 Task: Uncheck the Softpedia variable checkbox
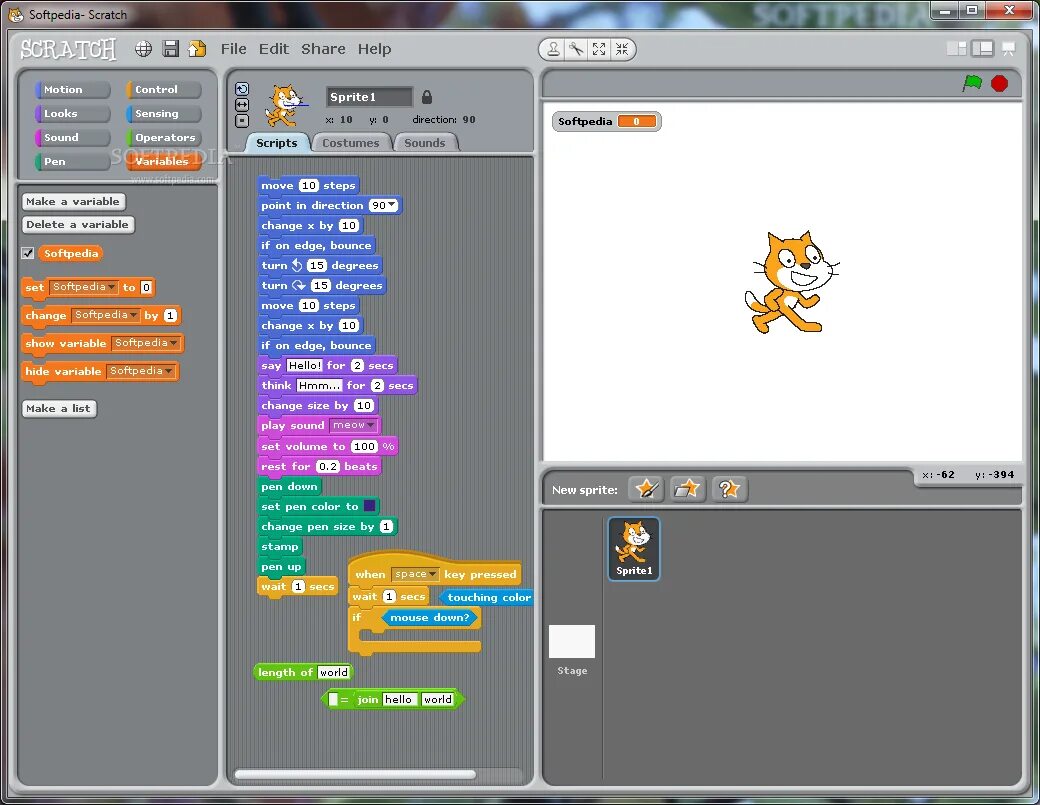click(28, 253)
